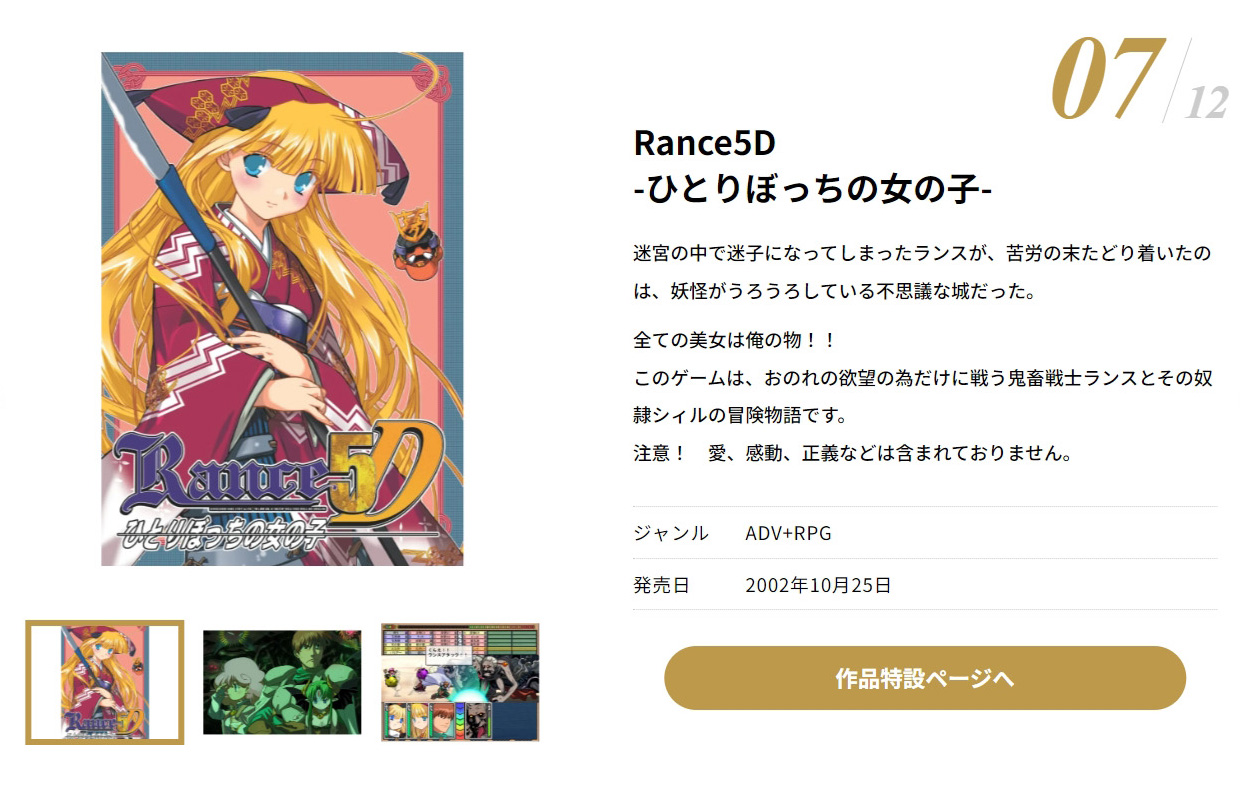Go to 作品特設ページへ button
Viewport: 1240px width, 793px height.
[x=925, y=678]
